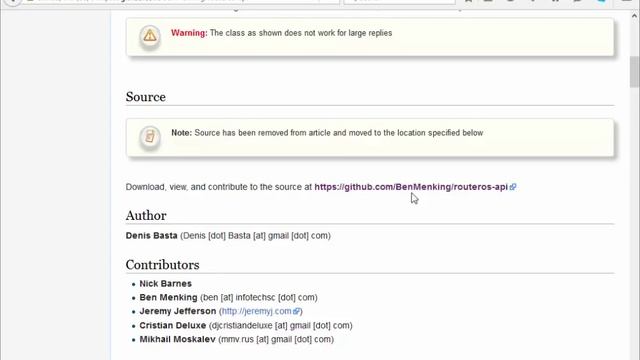
Task: Click 'Download, view, and contribute to the source at'
Action: pyautogui.click(x=219, y=187)
